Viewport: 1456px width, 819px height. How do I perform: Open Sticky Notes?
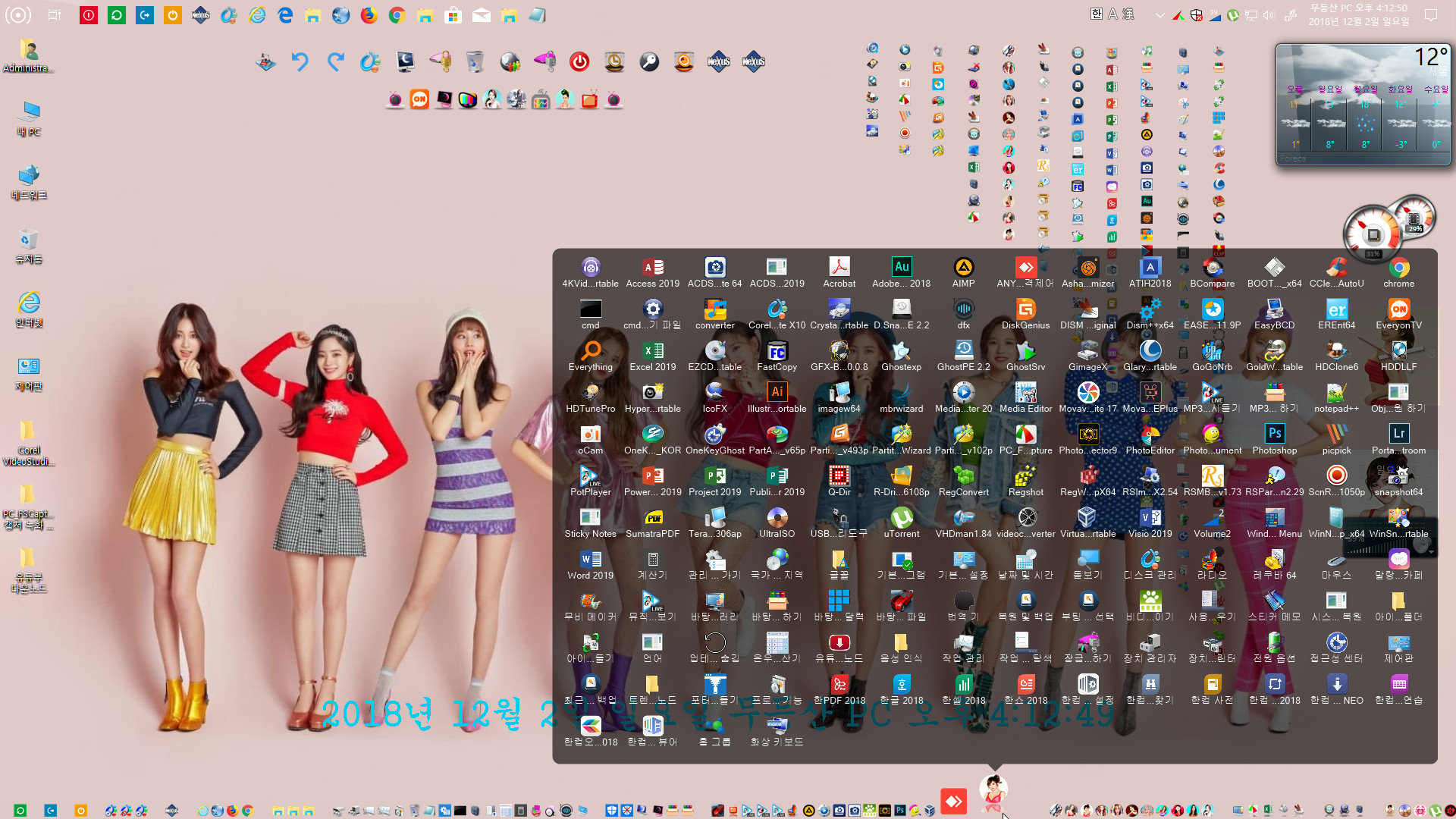(590, 522)
